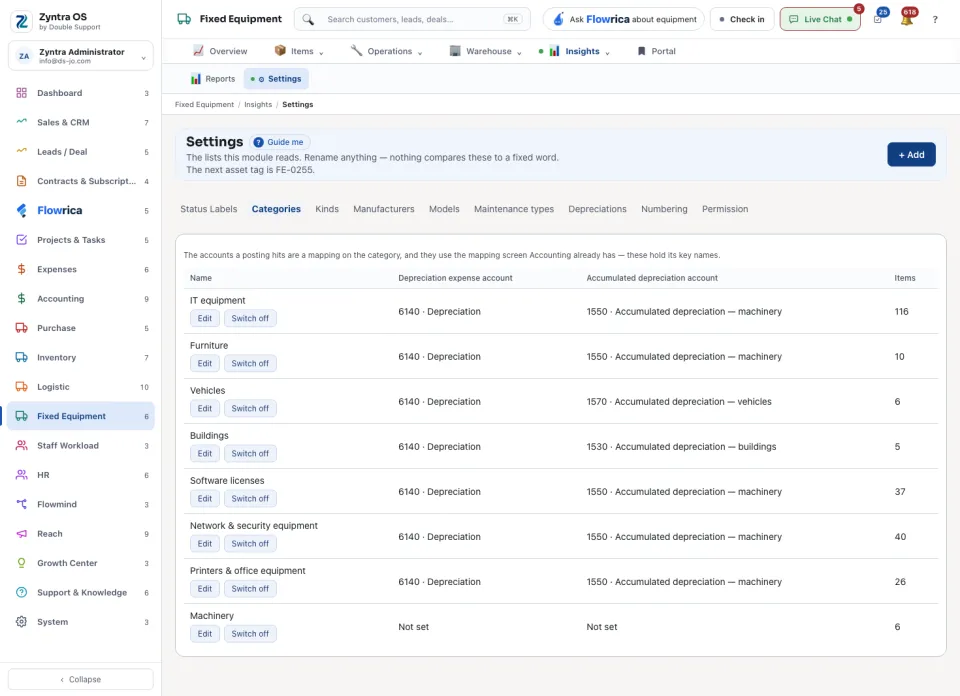
Task: Edit the Network & security equipment category
Action: 204,544
